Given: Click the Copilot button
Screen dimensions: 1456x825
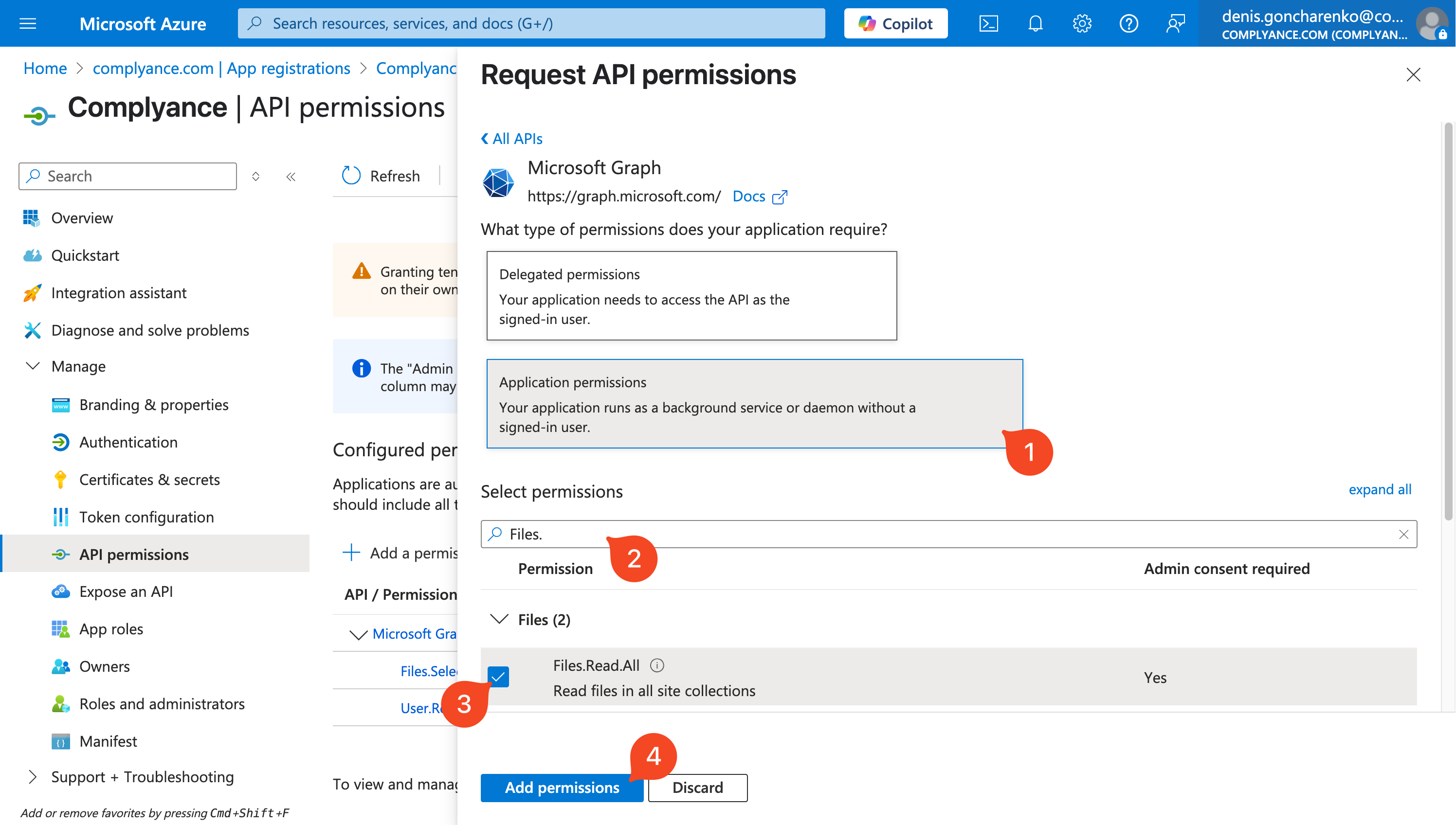Looking at the screenshot, I should click(895, 23).
